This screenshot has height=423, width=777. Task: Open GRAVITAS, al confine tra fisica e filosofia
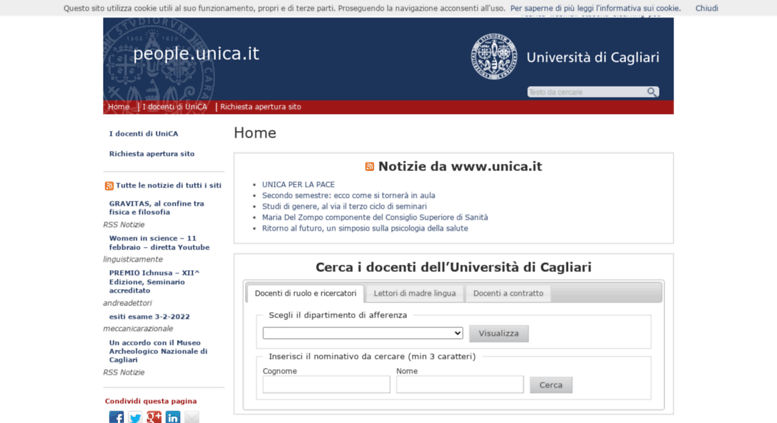pos(157,208)
